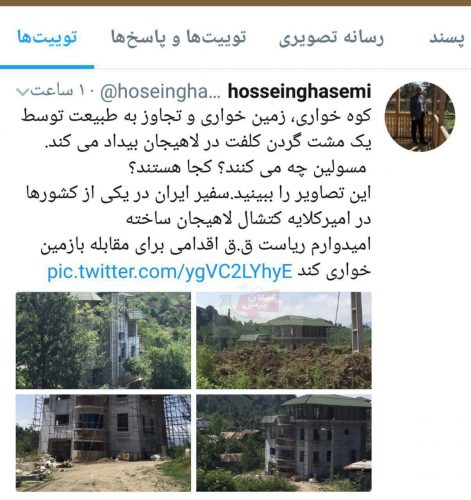
Task: Expand the tweet options chevron
Action: pyautogui.click(x=23, y=91)
